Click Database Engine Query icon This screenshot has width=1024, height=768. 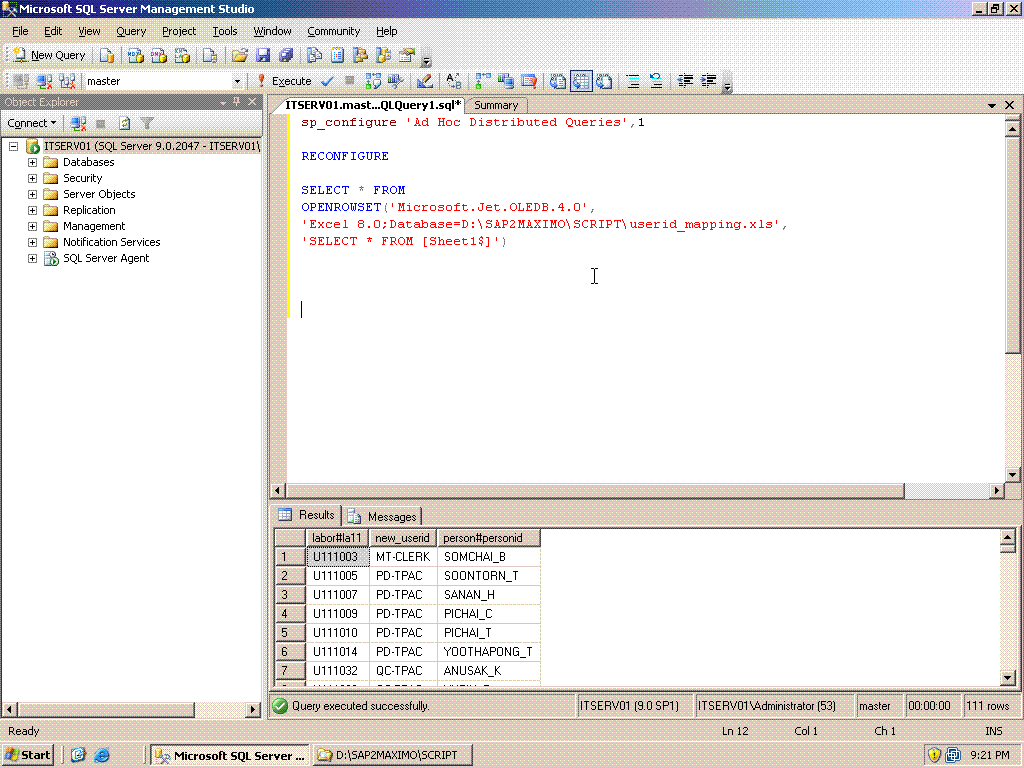coord(107,56)
